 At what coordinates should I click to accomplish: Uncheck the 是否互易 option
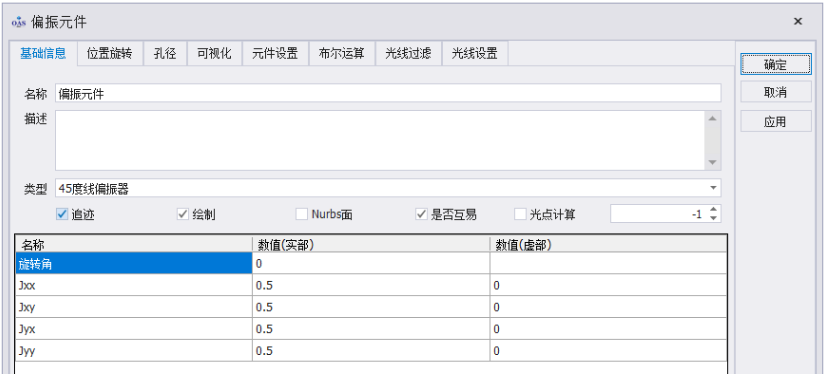pyautogui.click(x=421, y=214)
